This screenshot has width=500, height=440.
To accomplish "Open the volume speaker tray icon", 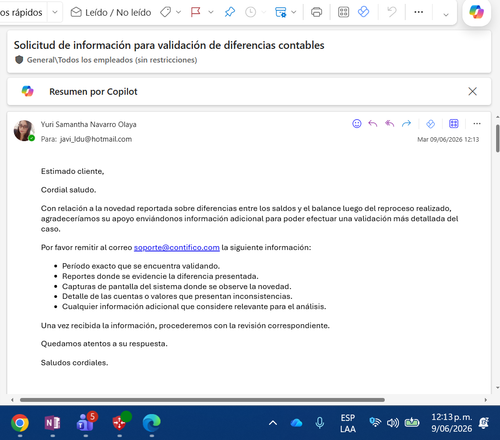I will 393,423.
